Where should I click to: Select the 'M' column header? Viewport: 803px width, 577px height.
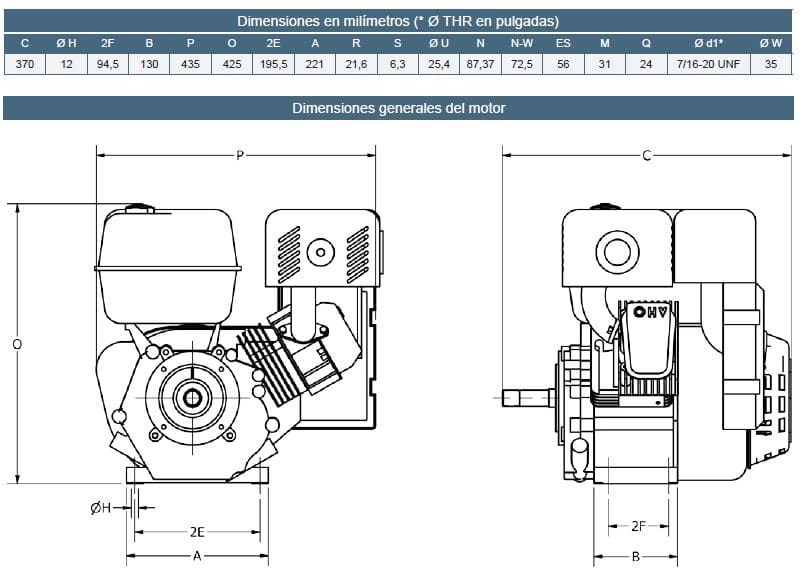click(605, 44)
